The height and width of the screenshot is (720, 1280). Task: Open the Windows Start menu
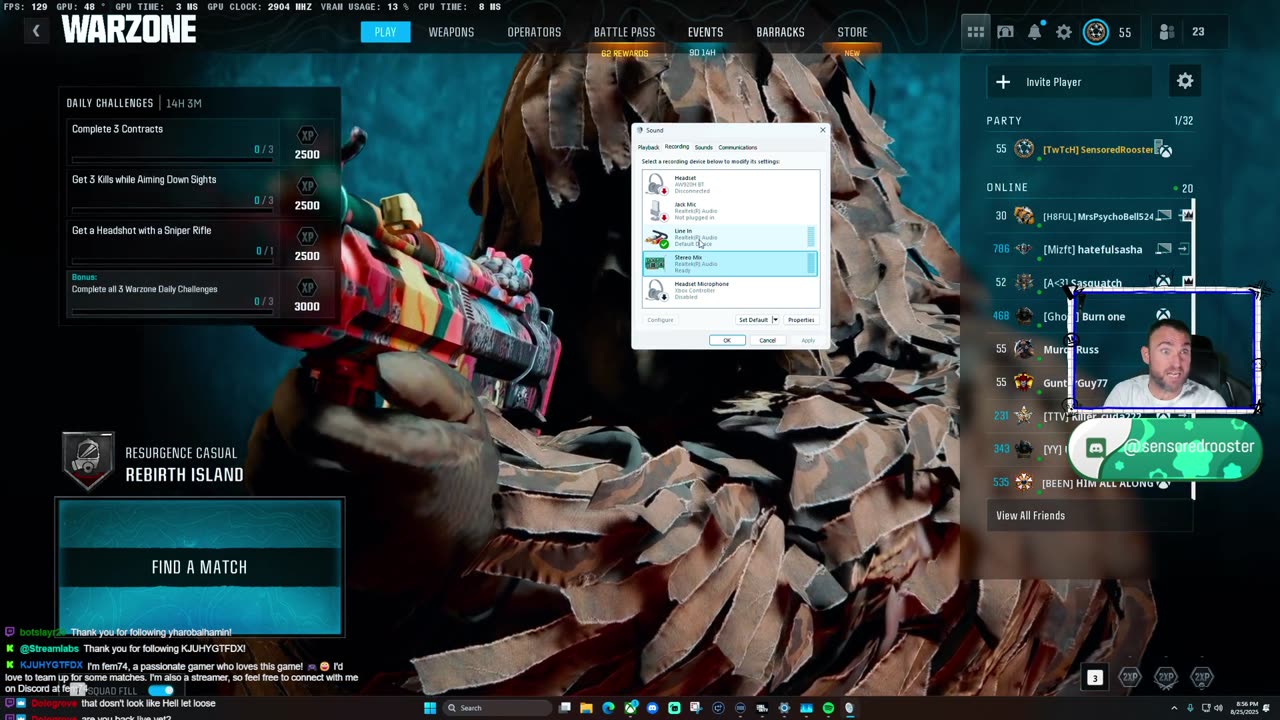coord(430,708)
